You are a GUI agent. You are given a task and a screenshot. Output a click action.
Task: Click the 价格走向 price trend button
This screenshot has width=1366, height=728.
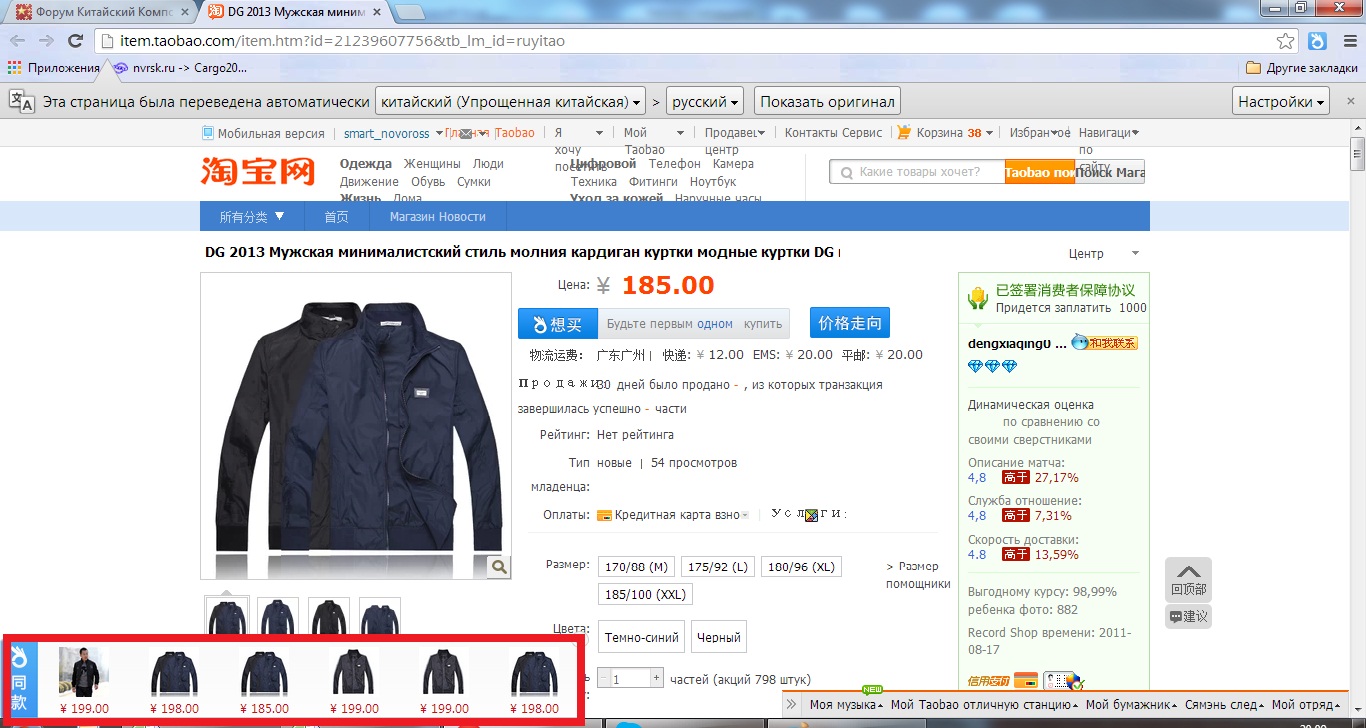click(x=850, y=323)
